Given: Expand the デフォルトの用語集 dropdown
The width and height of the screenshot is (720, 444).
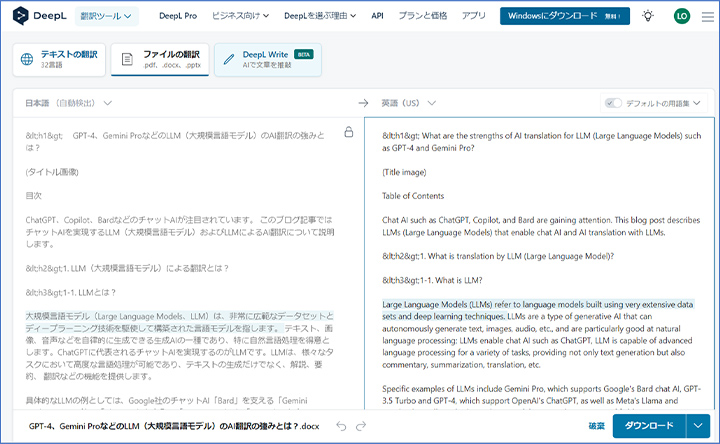Looking at the screenshot, I should pos(663,103).
